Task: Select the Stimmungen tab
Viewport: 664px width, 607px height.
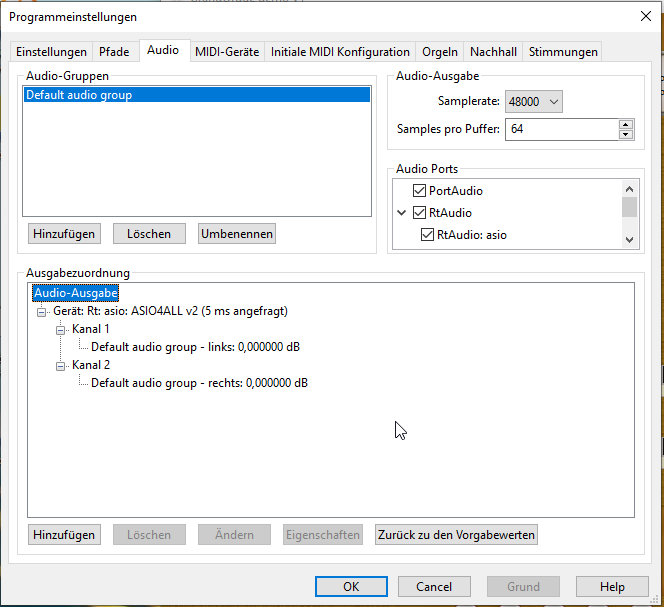Action: click(x=563, y=52)
